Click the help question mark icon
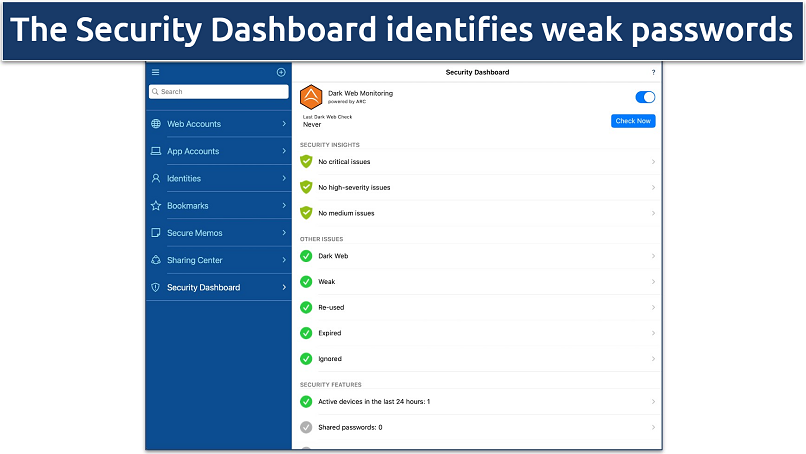This screenshot has height=454, width=806. (x=653, y=72)
